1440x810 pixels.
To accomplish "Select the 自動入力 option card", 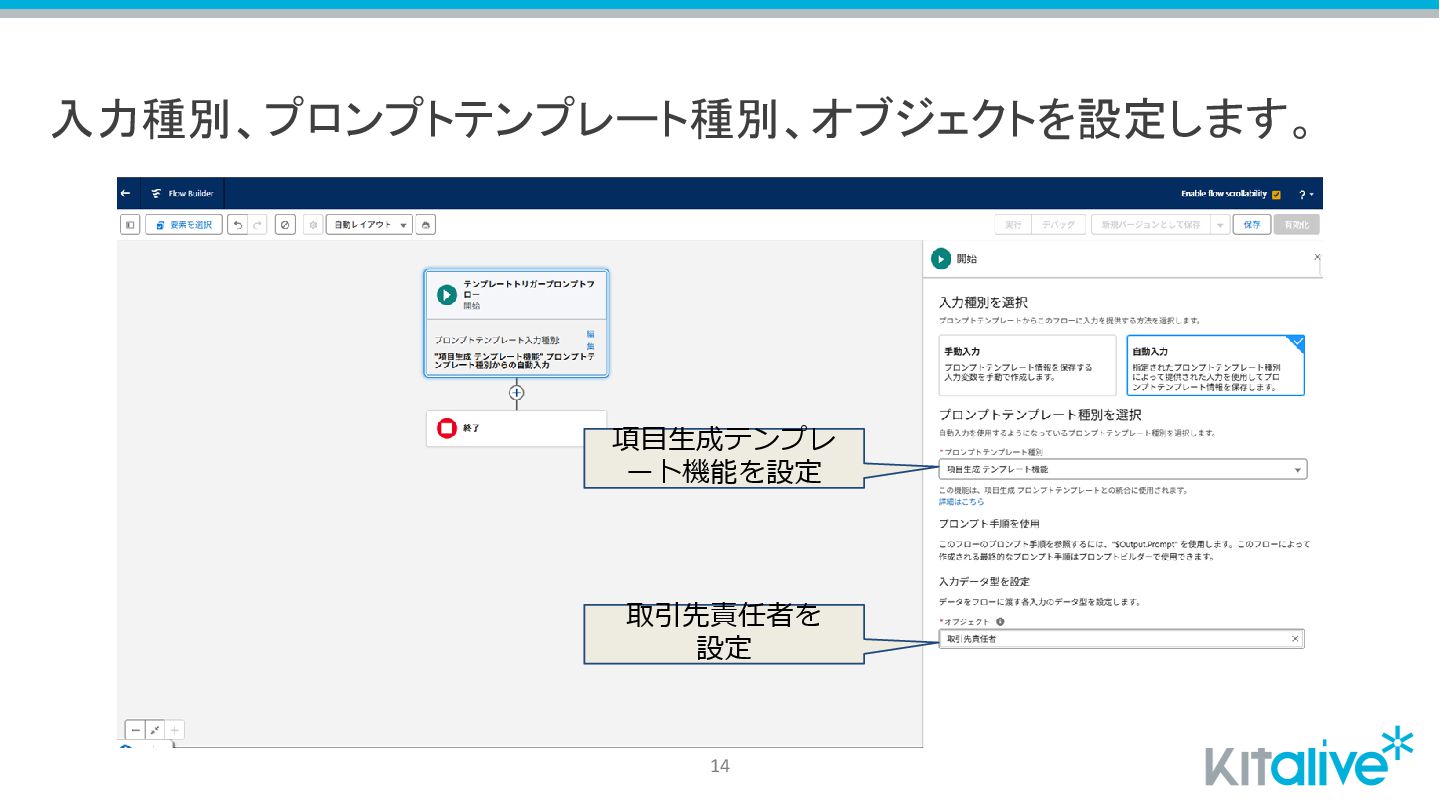I will point(1215,365).
